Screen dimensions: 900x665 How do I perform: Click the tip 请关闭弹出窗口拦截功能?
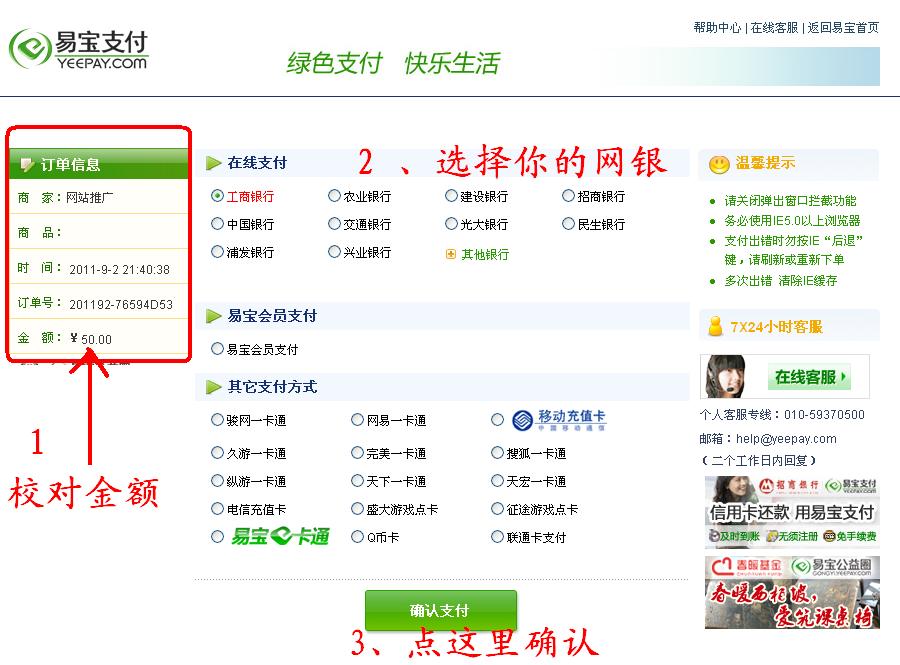click(790, 201)
